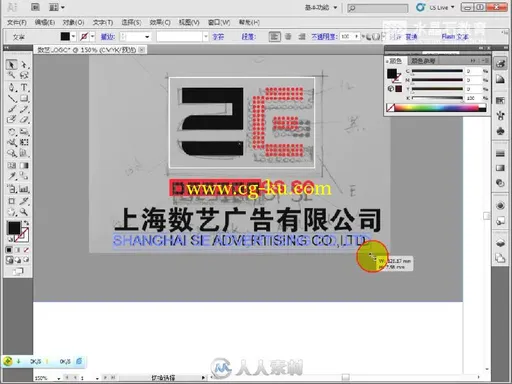Select the Pen tool
The height and width of the screenshot is (384, 512).
point(12,87)
